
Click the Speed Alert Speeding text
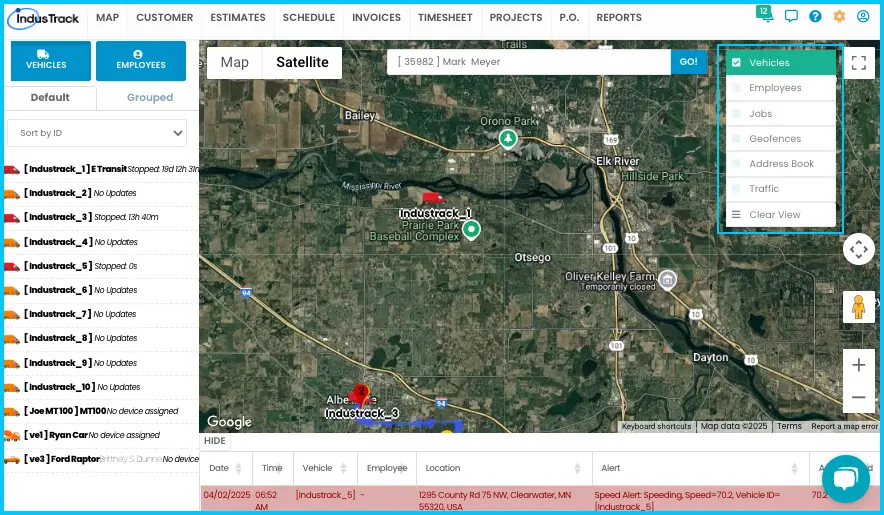coord(687,501)
